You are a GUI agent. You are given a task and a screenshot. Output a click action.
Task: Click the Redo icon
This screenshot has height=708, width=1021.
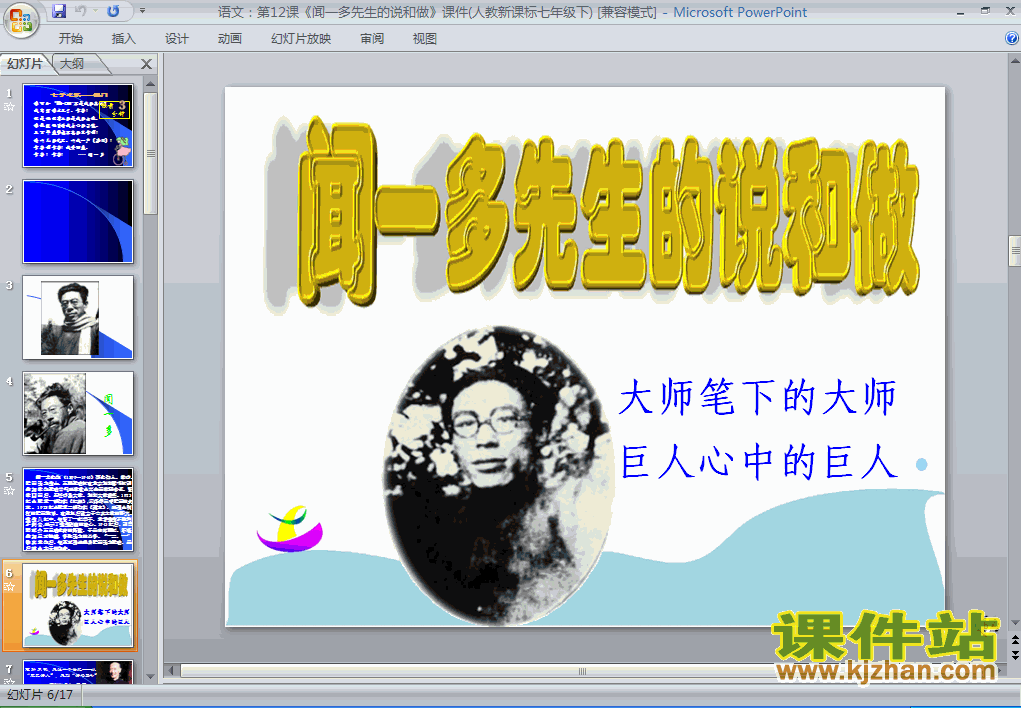113,11
